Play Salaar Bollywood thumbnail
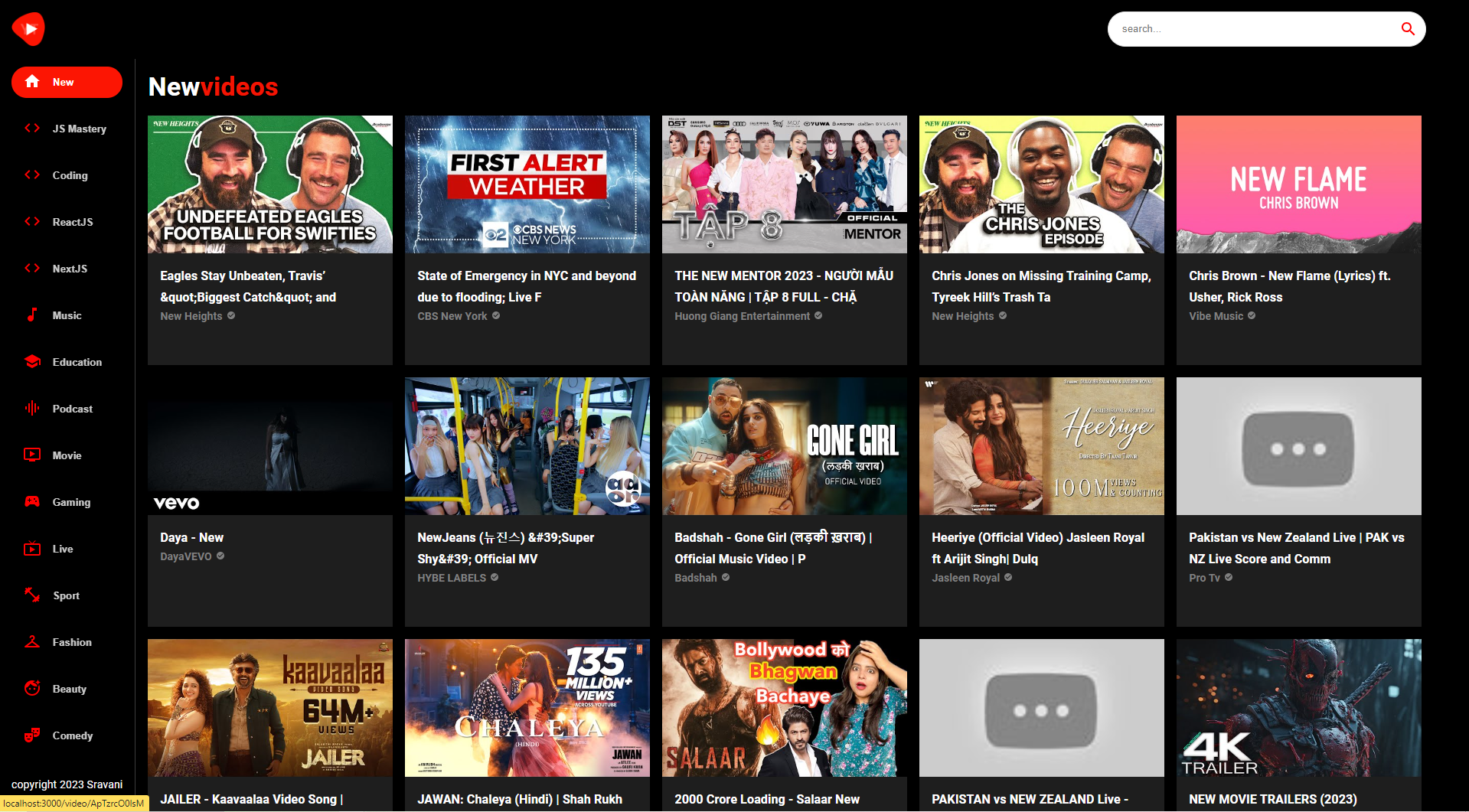This screenshot has height=812, width=1469. pyautogui.click(x=785, y=708)
